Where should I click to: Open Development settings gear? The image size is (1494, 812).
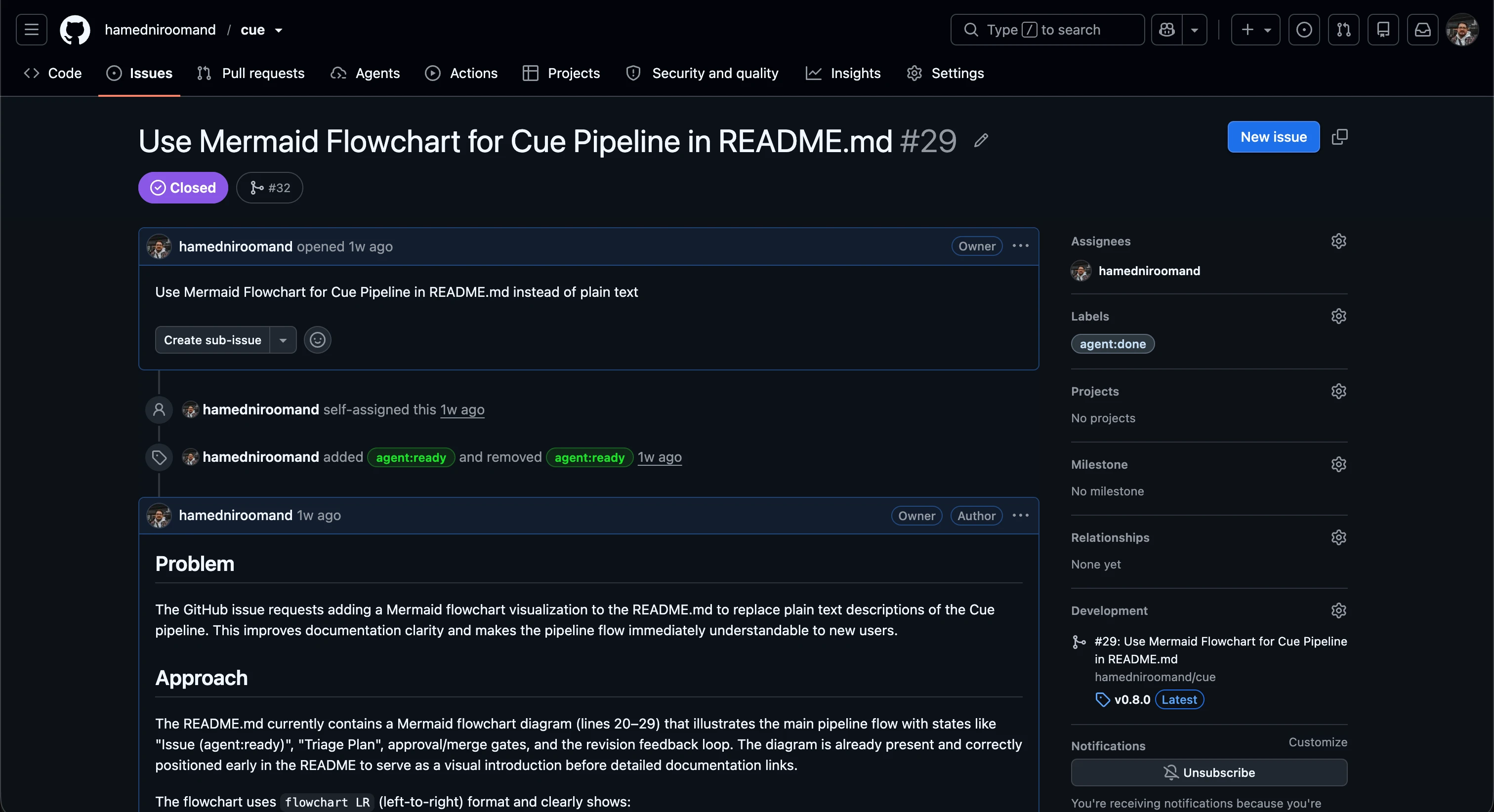pos(1338,610)
